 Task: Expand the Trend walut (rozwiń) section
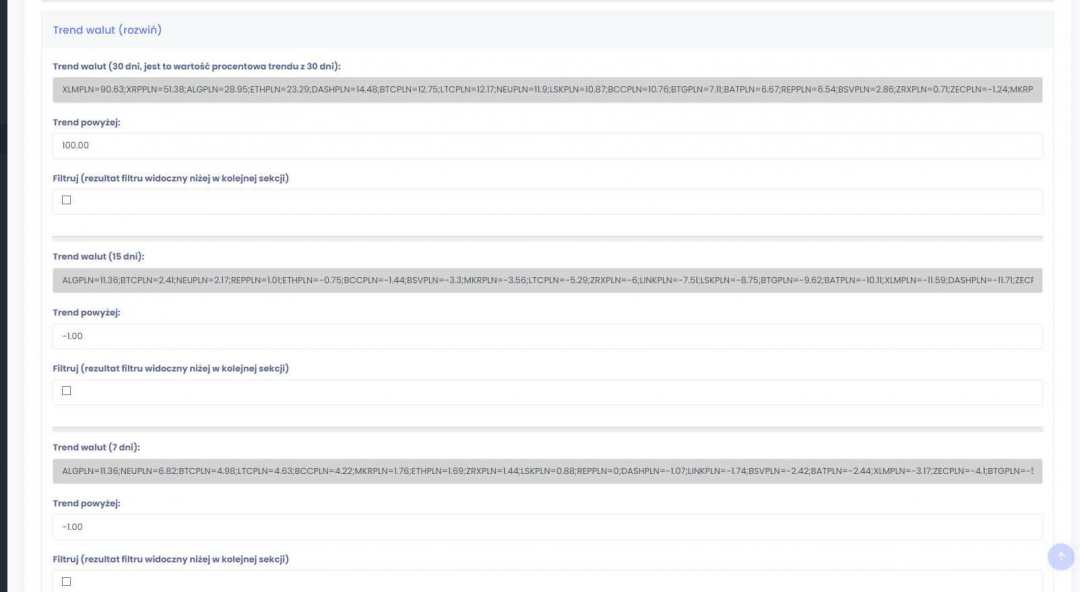pos(107,30)
